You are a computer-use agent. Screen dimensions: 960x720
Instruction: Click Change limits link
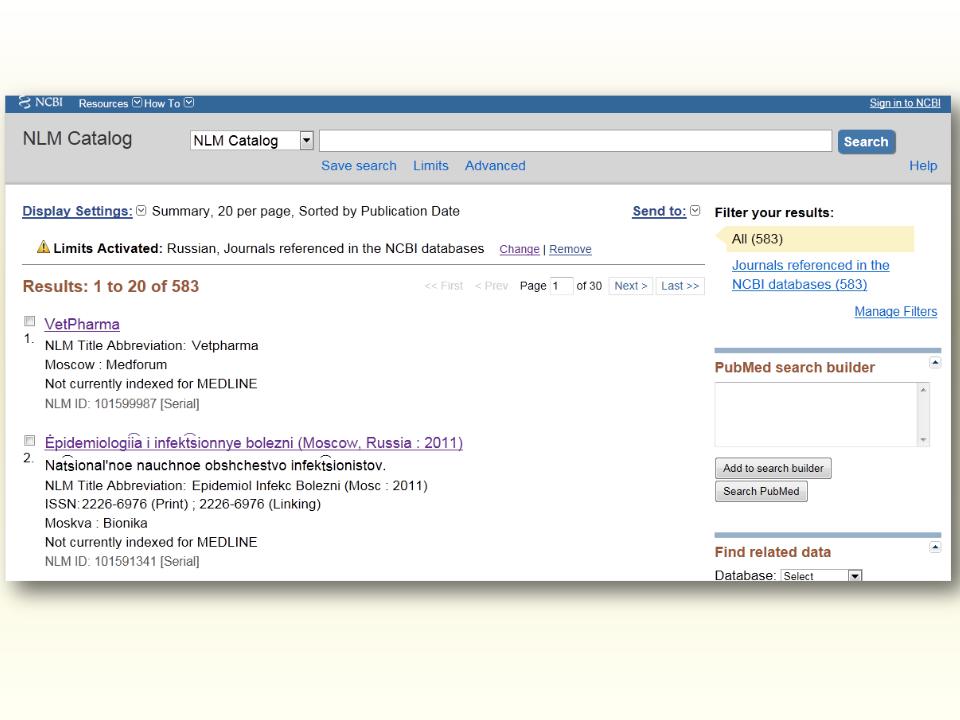[x=519, y=249]
